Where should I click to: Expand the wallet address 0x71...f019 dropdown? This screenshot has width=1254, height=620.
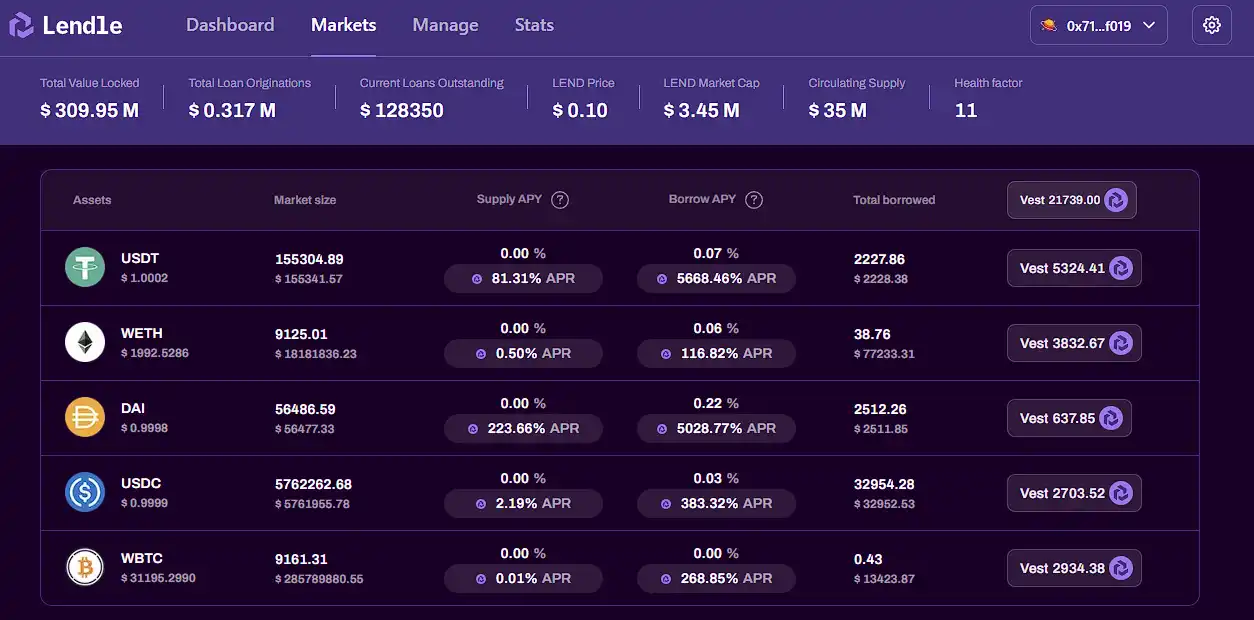pyautogui.click(x=1098, y=26)
